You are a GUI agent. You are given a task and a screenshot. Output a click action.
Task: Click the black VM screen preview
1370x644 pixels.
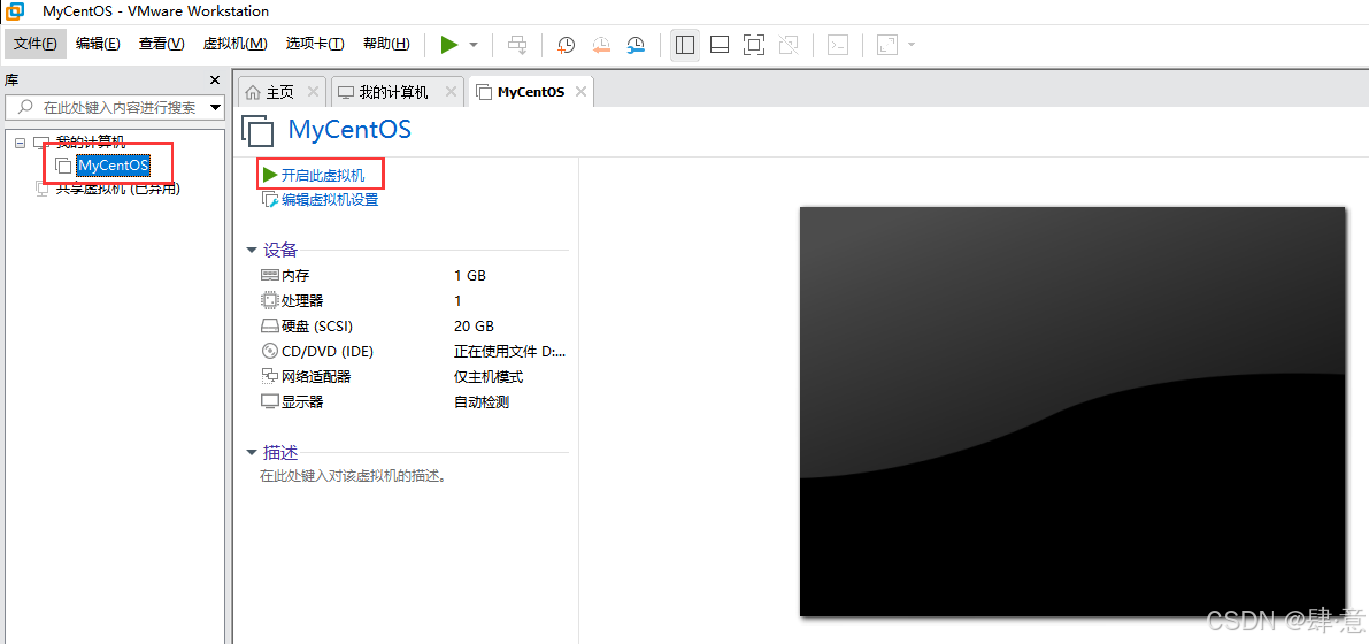click(1073, 411)
